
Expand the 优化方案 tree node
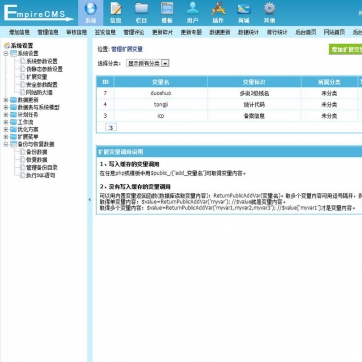[x=6, y=129]
